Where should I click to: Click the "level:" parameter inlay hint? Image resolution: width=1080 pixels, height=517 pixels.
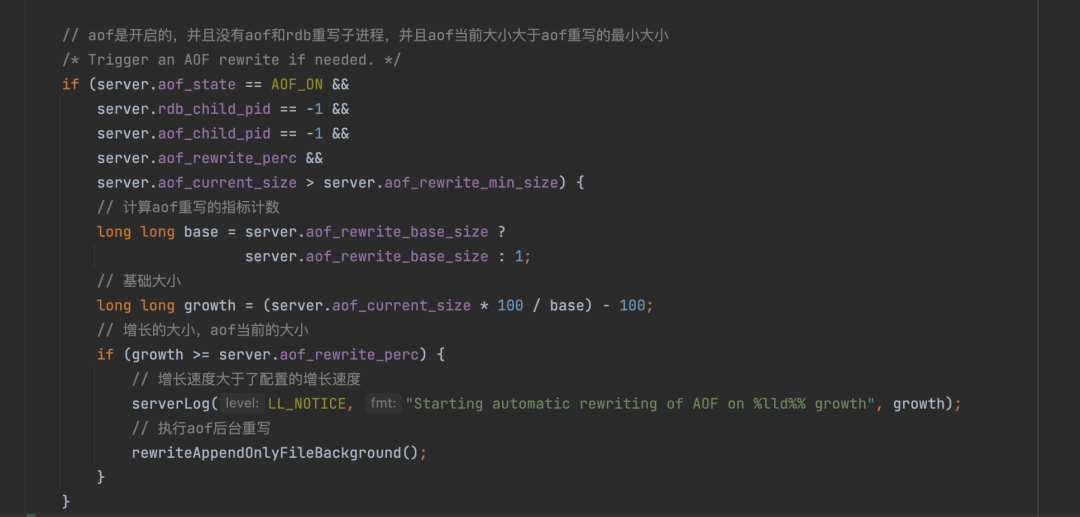click(242, 404)
